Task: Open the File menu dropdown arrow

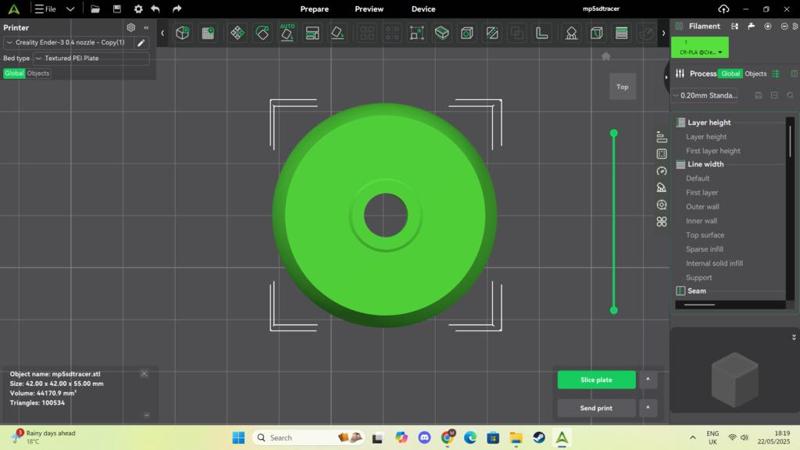Action: coord(70,9)
